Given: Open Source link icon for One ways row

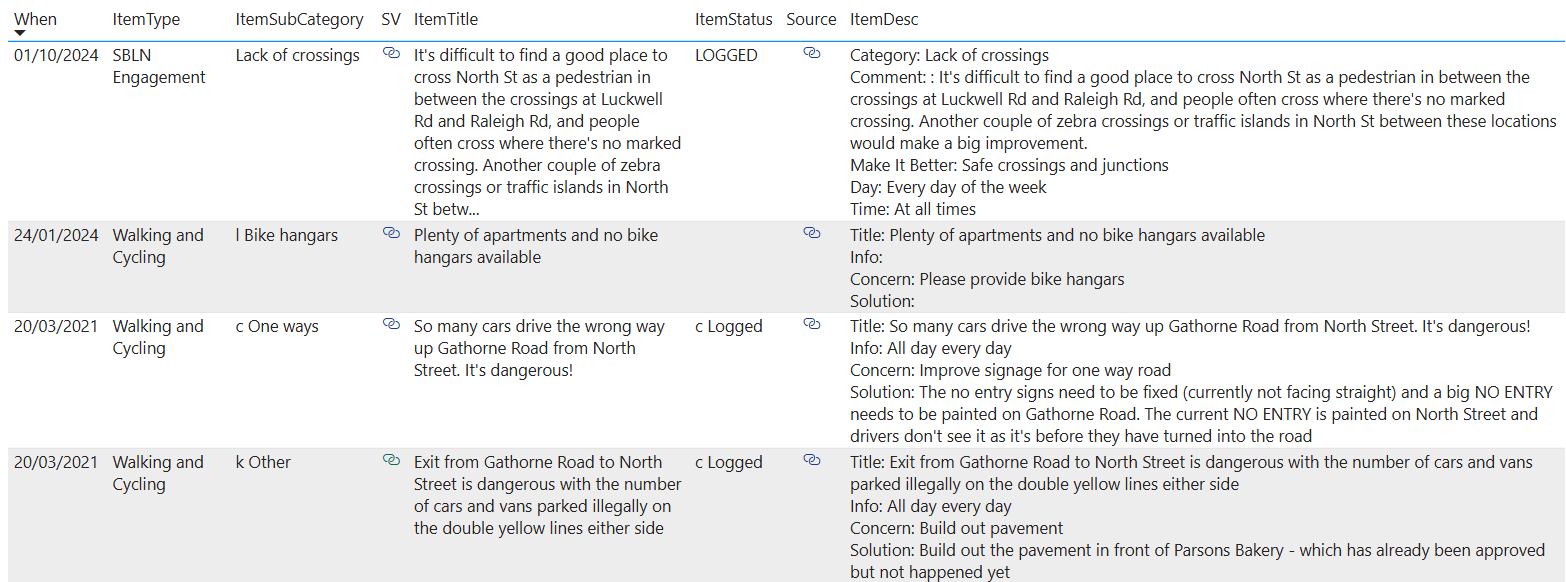Looking at the screenshot, I should 811,324.
